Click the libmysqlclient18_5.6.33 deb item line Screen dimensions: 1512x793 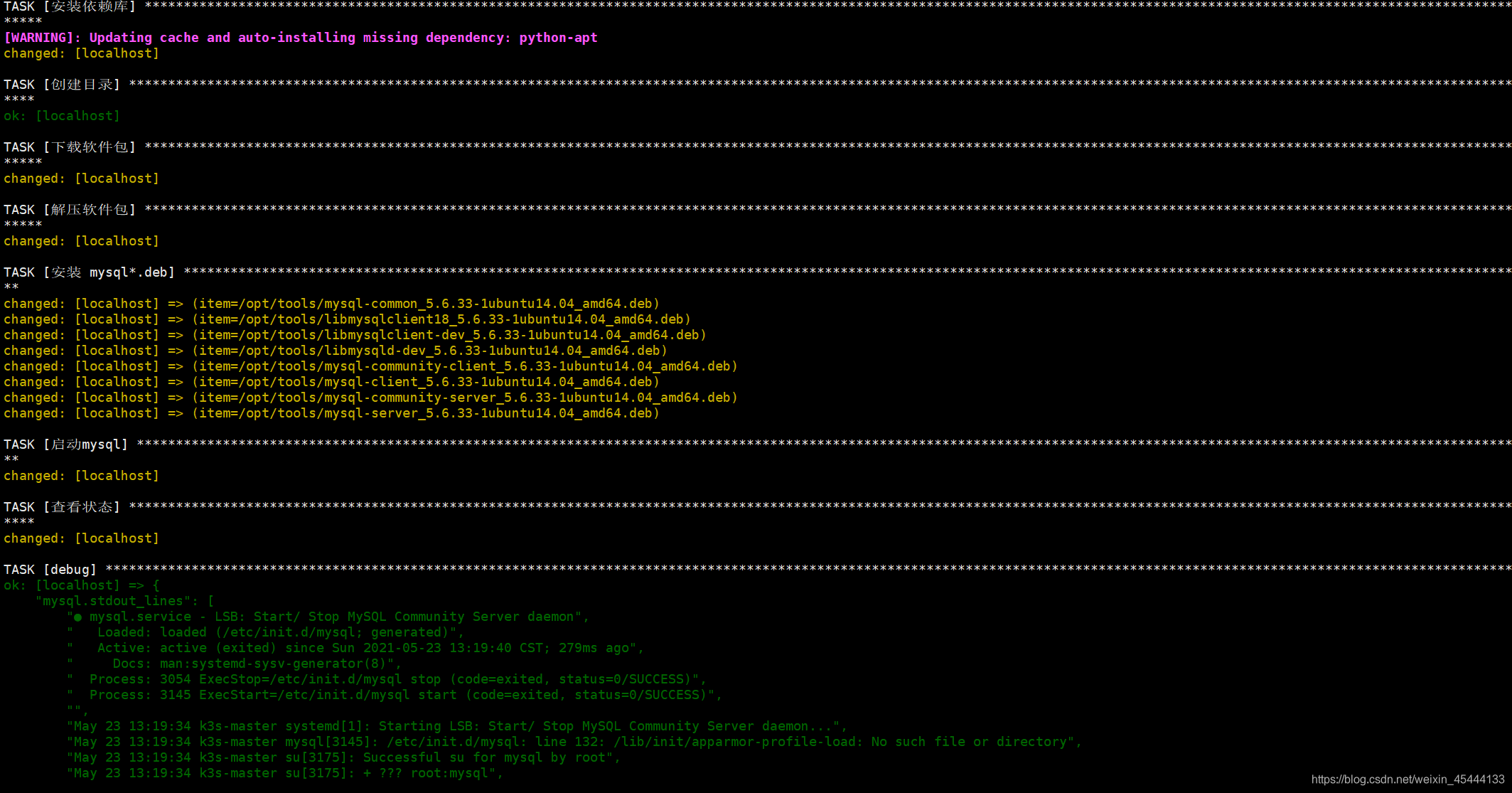[x=348, y=319]
